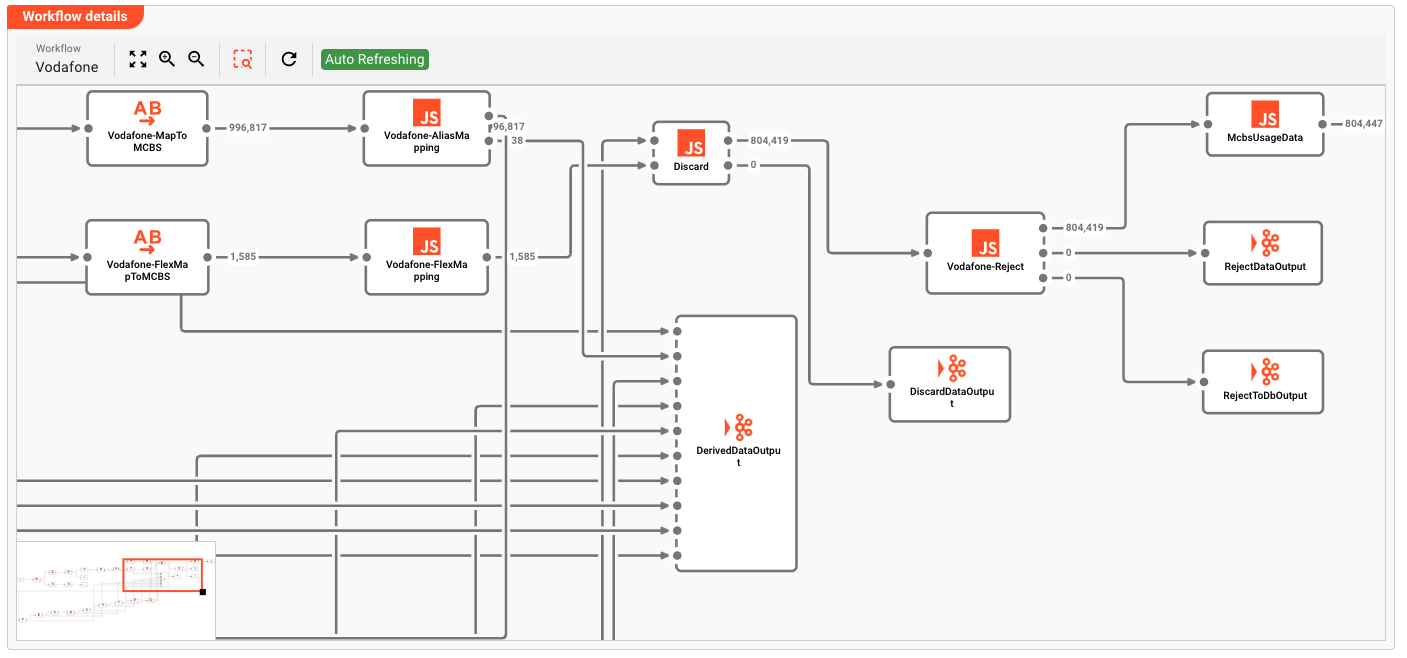
Task: Refresh the workflow with the reload icon
Action: (x=289, y=59)
